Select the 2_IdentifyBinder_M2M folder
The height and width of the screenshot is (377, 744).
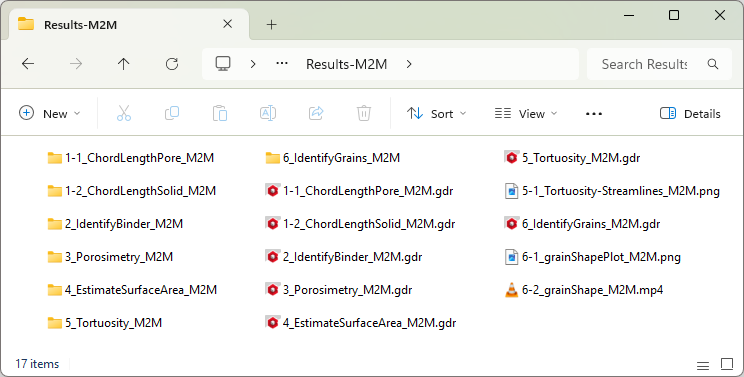pos(115,224)
